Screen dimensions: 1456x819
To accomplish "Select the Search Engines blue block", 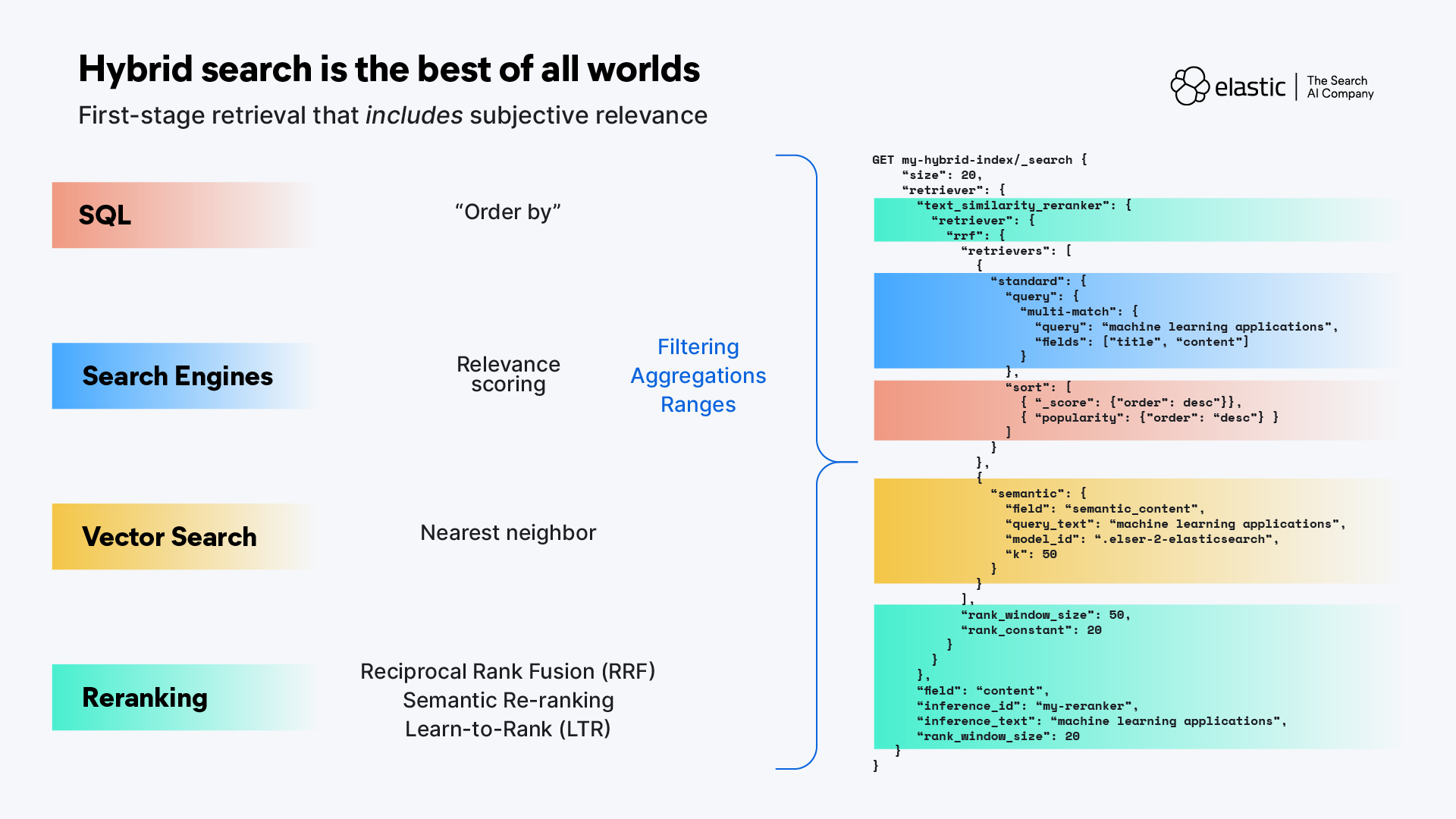I will (x=182, y=376).
